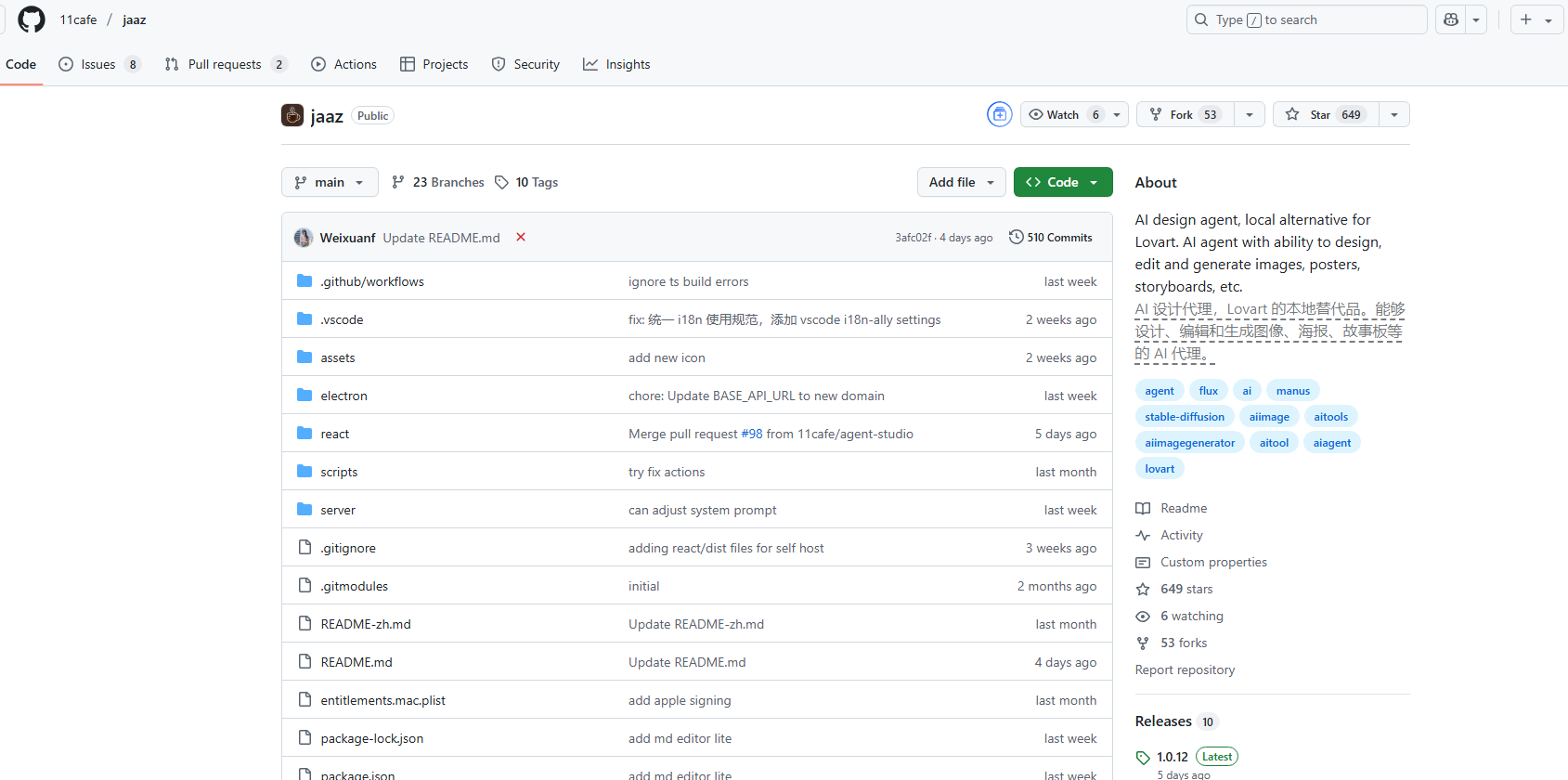The image size is (1568, 780).
Task: Switch to the Pull requests tab
Action: (225, 64)
